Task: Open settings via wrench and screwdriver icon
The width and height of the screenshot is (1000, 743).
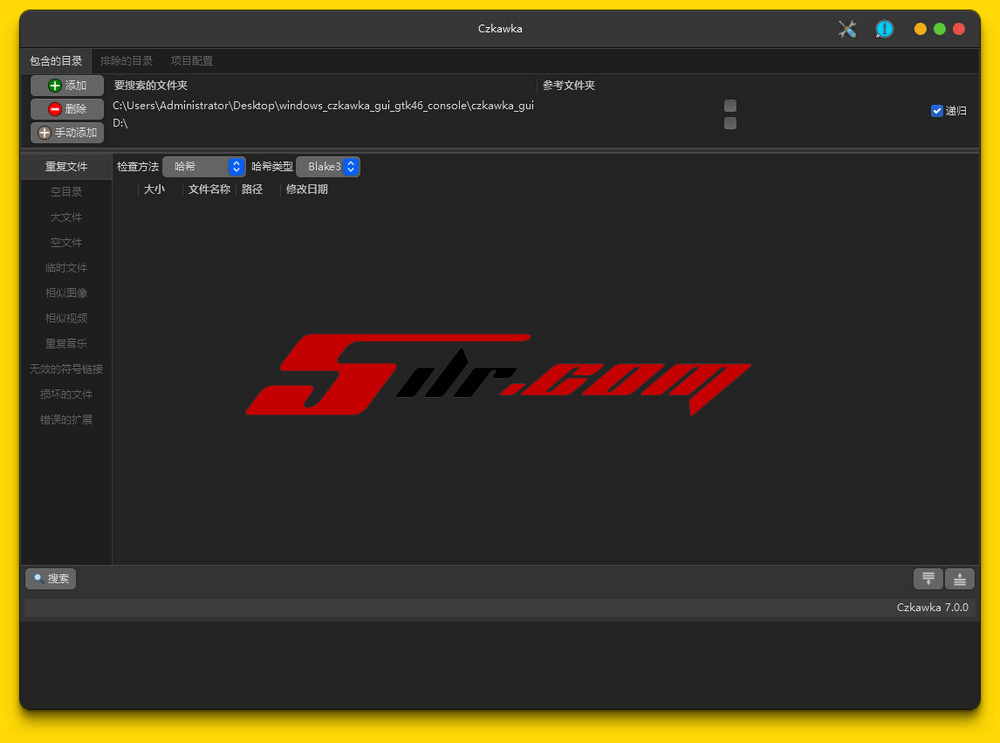Action: tap(847, 29)
